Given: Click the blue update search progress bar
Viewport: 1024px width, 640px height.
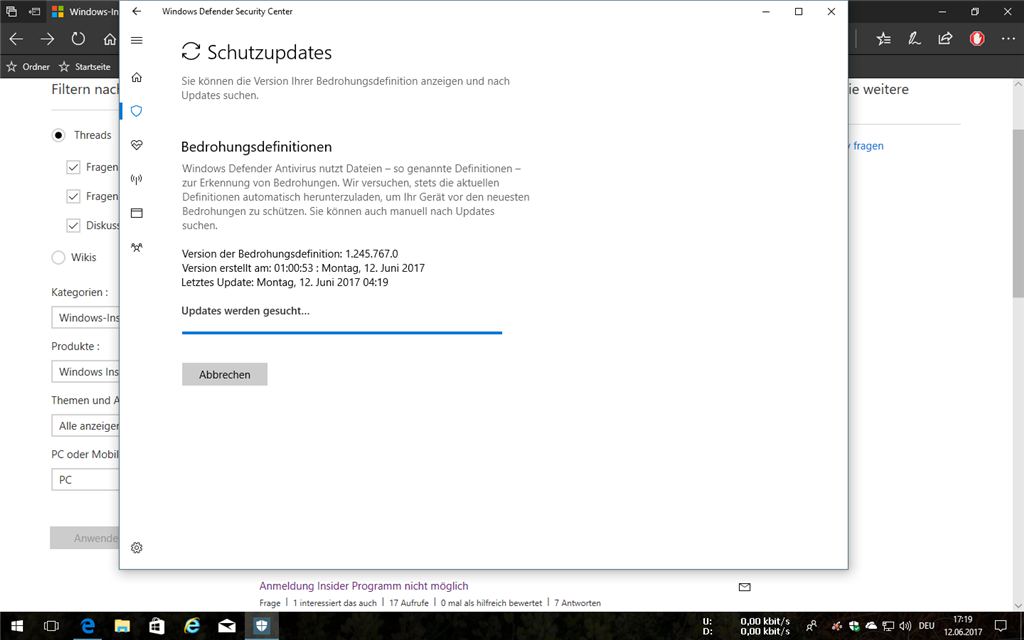Looking at the screenshot, I should 342,332.
